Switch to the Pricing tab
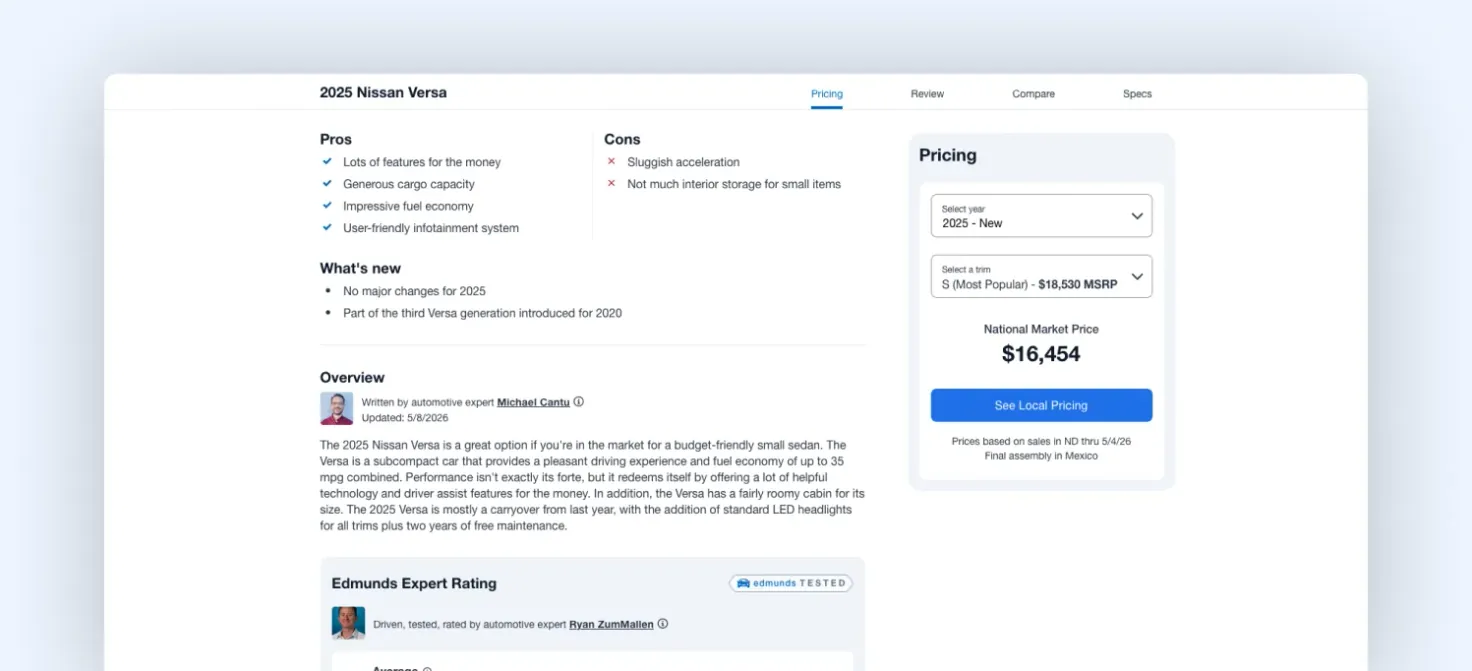Viewport: 1472px width, 671px height. click(826, 94)
